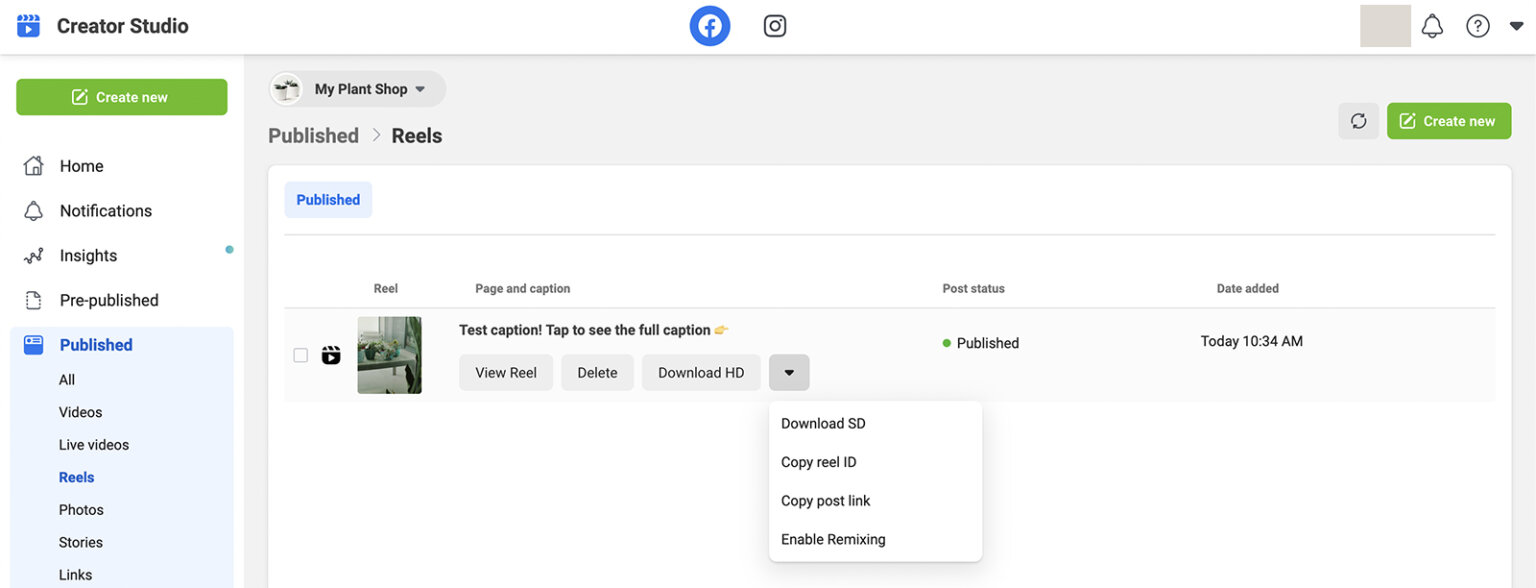Viewport: 1536px width, 588px height.
Task: Open the reel video thumbnail
Action: pos(390,354)
